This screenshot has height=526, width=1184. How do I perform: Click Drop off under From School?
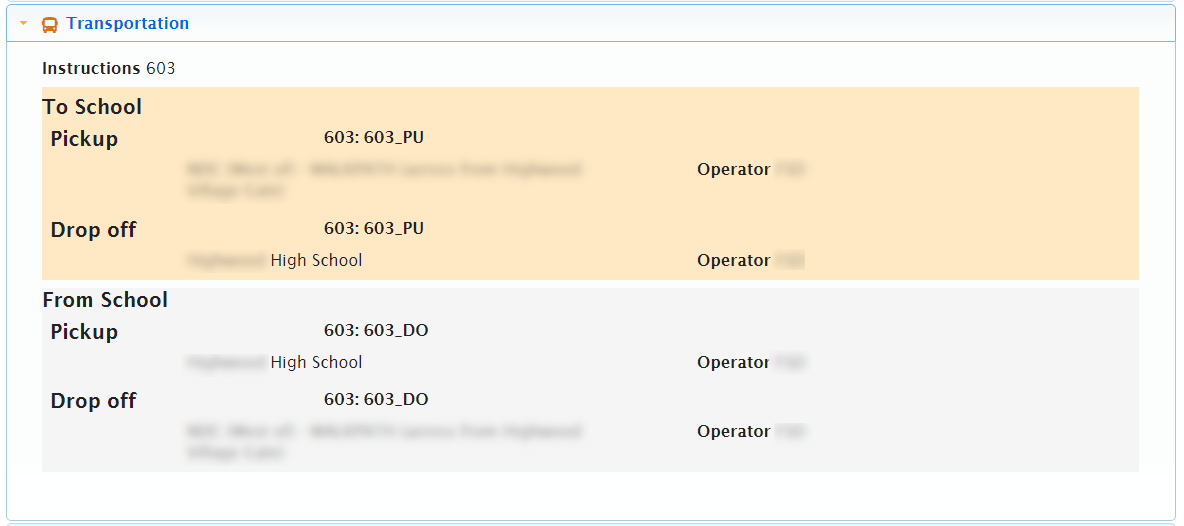[x=93, y=401]
